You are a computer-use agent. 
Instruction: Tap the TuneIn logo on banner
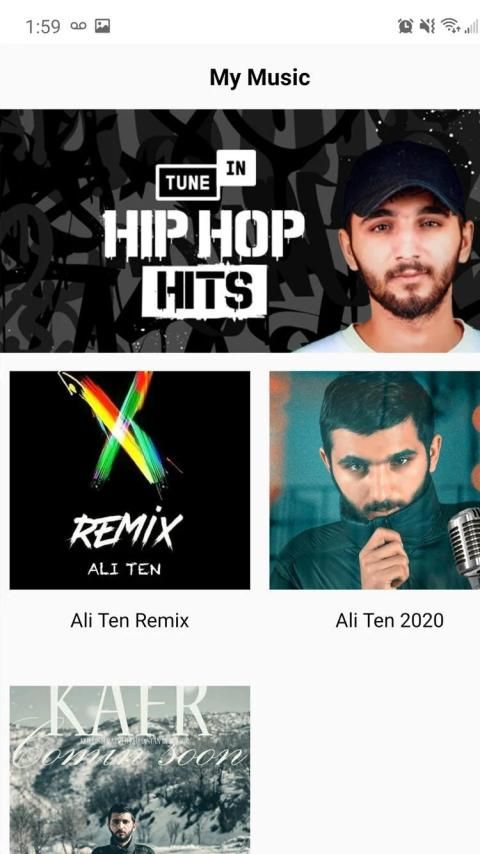(x=206, y=175)
